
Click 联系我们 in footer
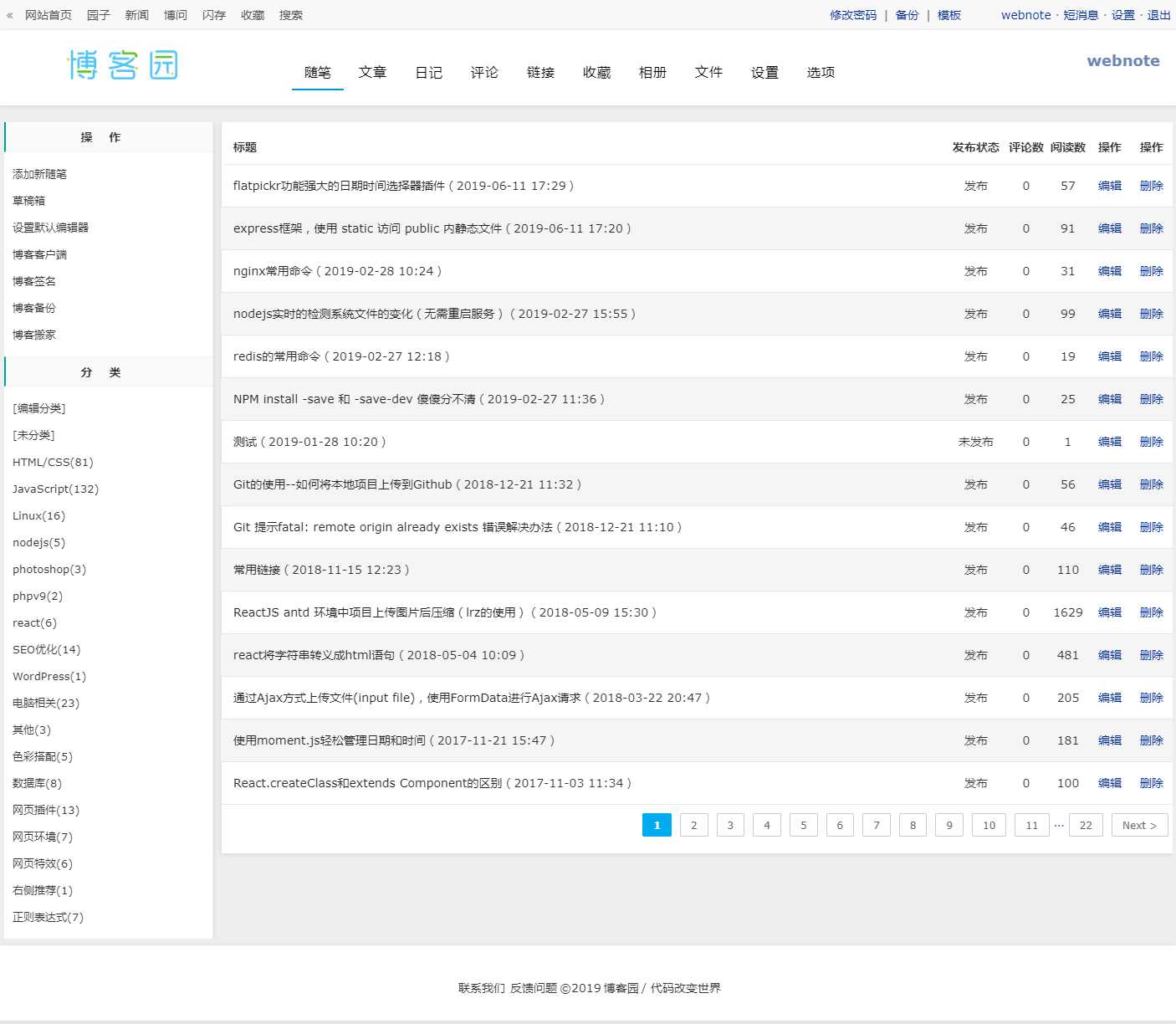(482, 988)
